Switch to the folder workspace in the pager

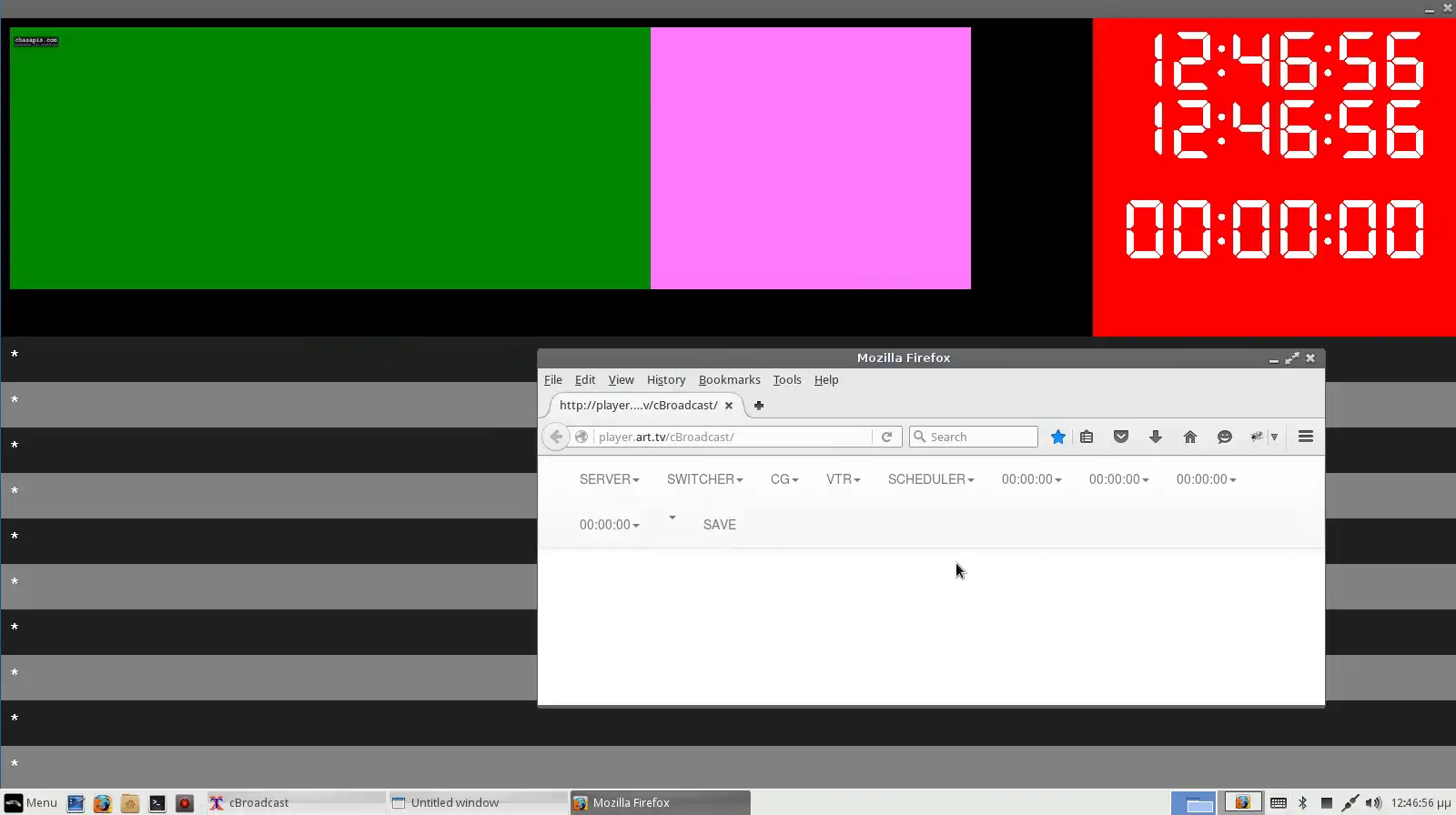1193,803
